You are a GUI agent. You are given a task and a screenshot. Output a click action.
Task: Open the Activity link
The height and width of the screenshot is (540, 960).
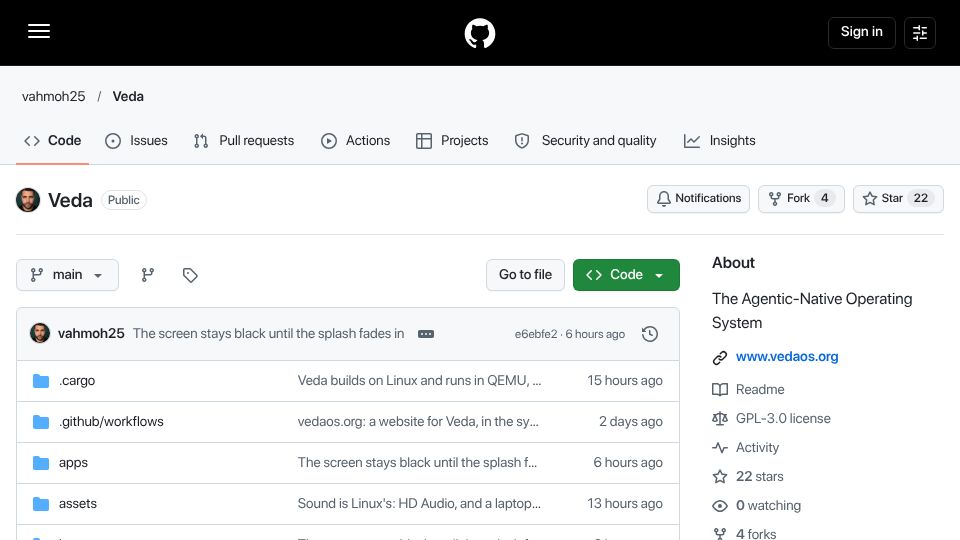point(757,448)
